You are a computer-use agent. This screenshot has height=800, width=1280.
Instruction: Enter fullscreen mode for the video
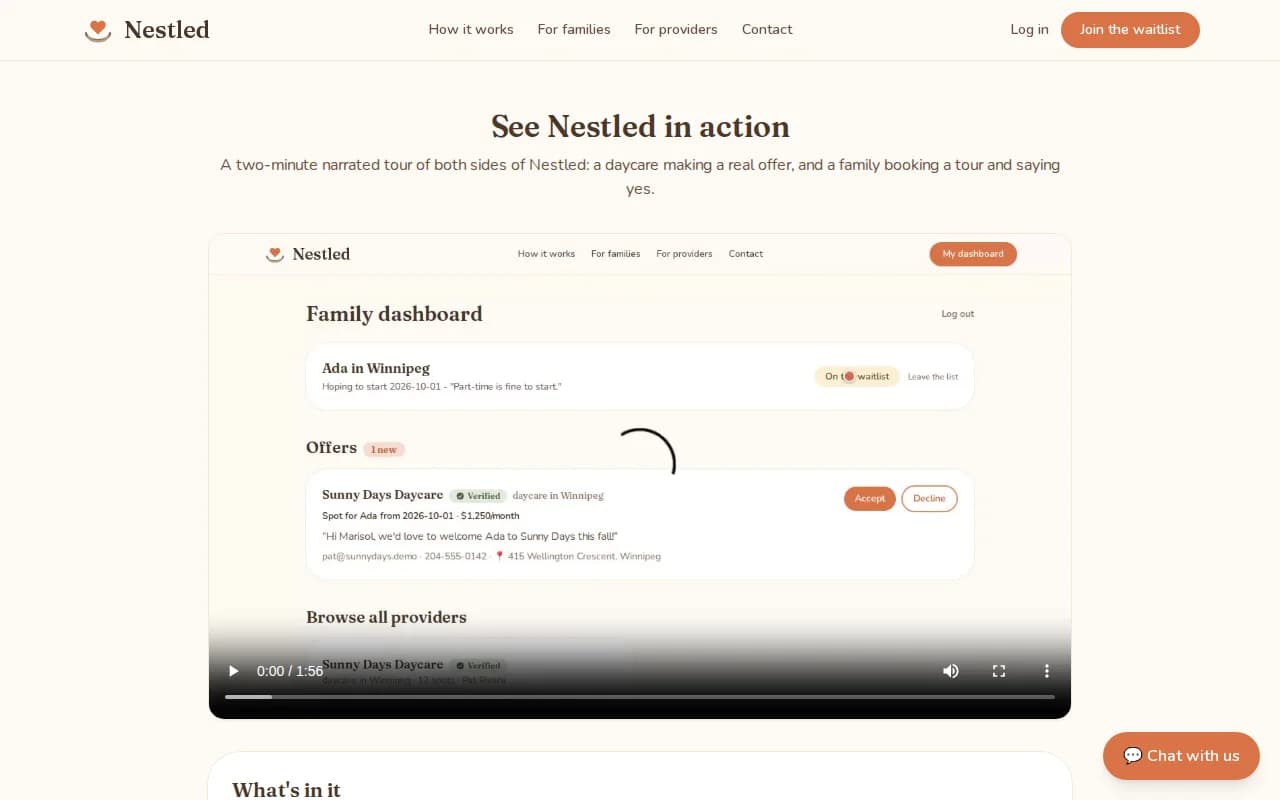click(x=999, y=671)
